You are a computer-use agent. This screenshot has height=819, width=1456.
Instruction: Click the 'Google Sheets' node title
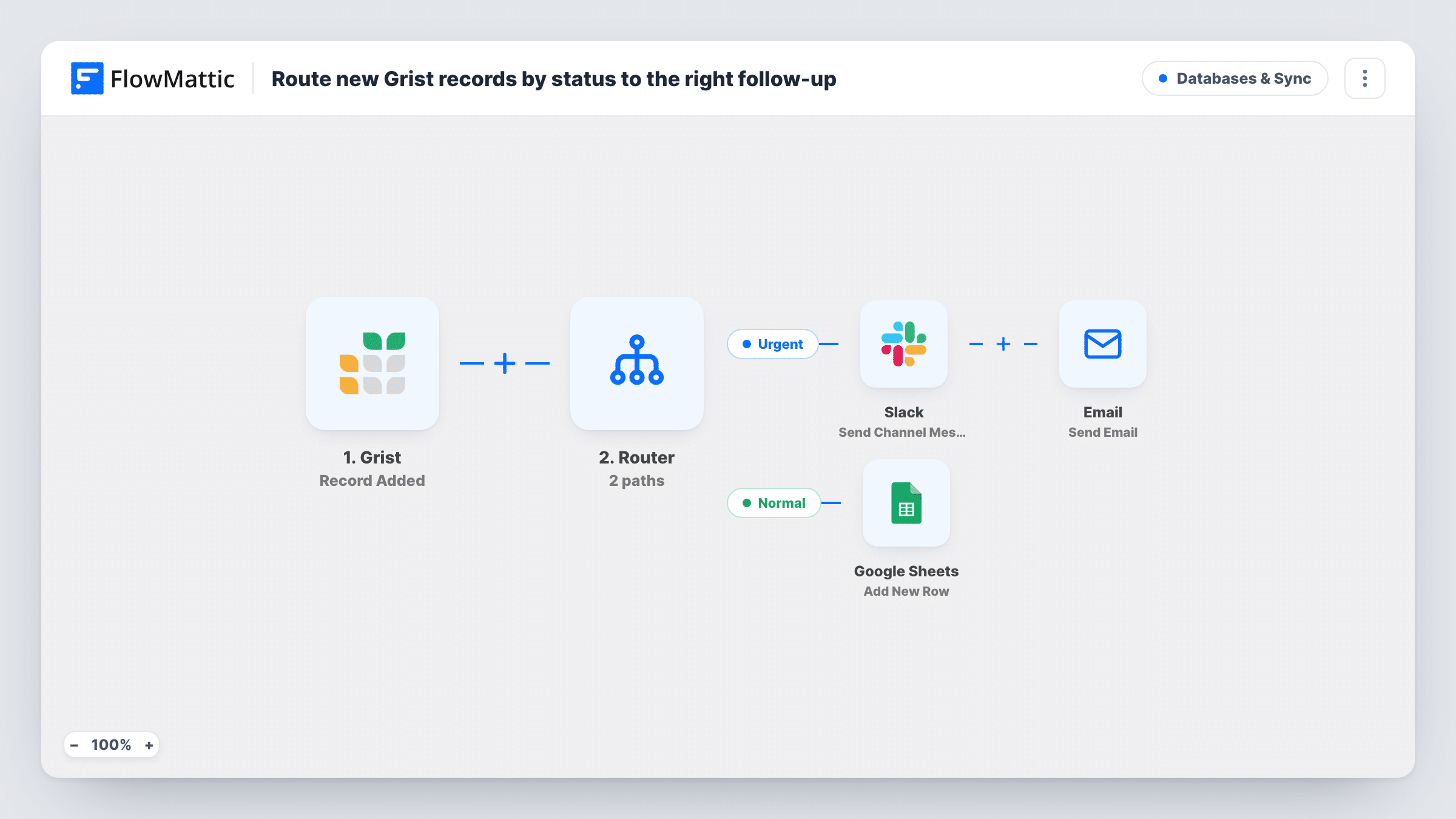pos(906,571)
